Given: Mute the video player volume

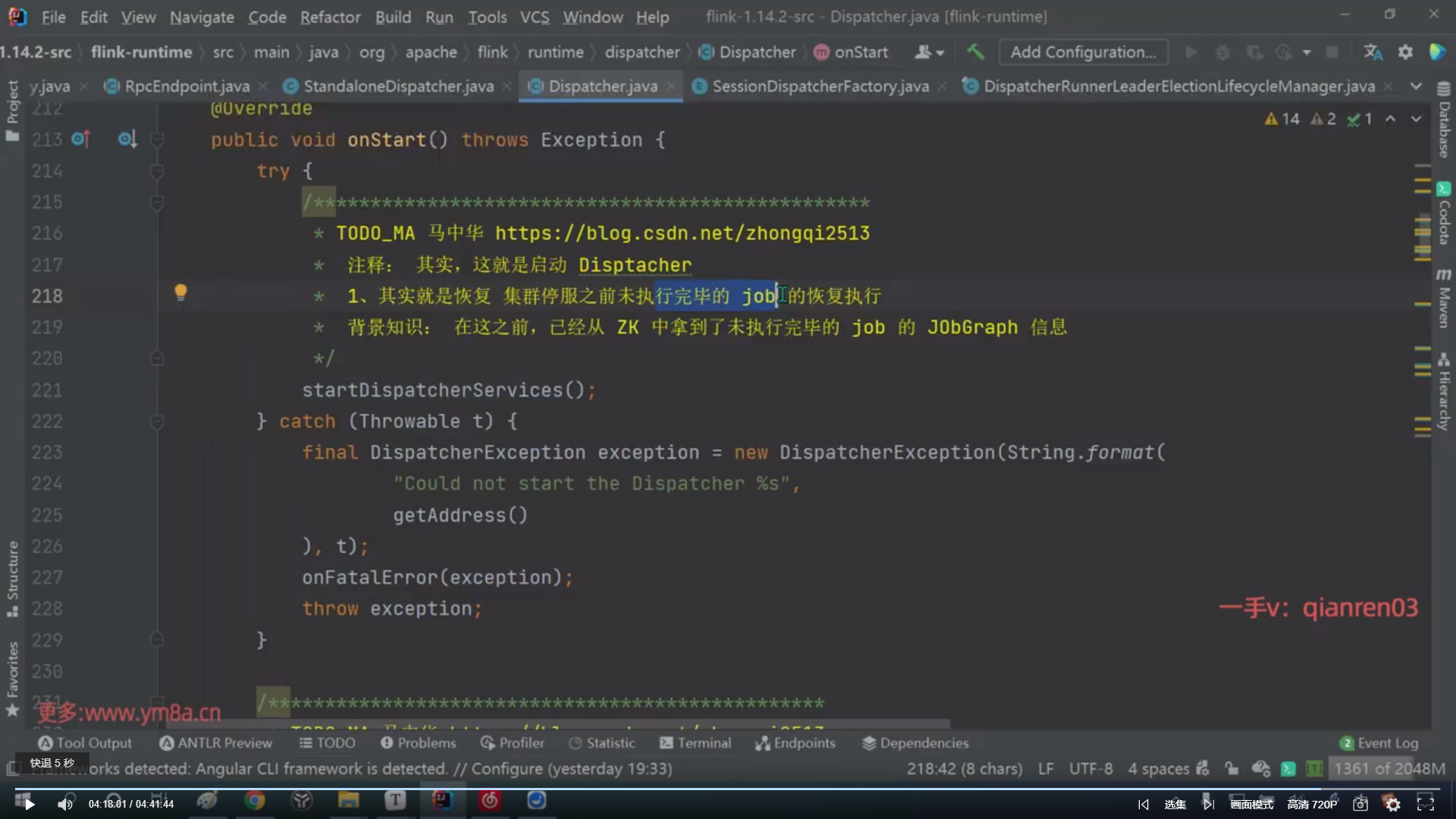Looking at the screenshot, I should pyautogui.click(x=65, y=804).
